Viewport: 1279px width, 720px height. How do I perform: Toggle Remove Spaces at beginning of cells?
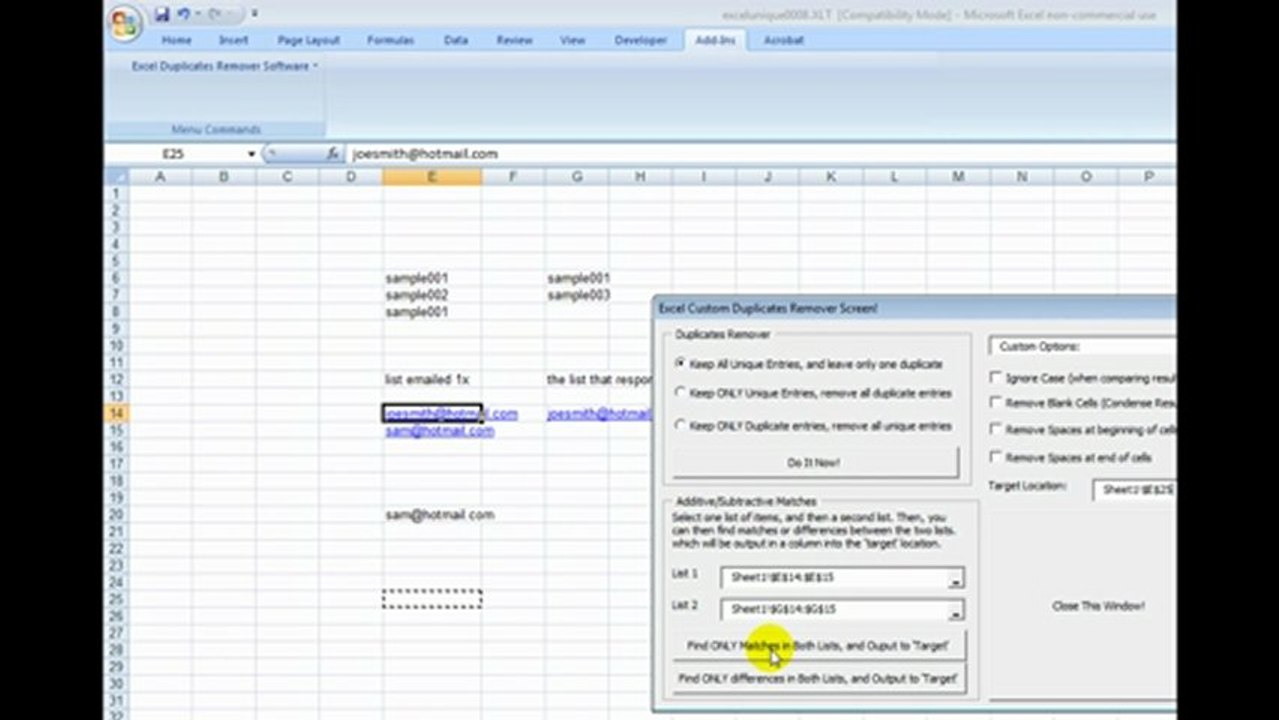(x=996, y=429)
